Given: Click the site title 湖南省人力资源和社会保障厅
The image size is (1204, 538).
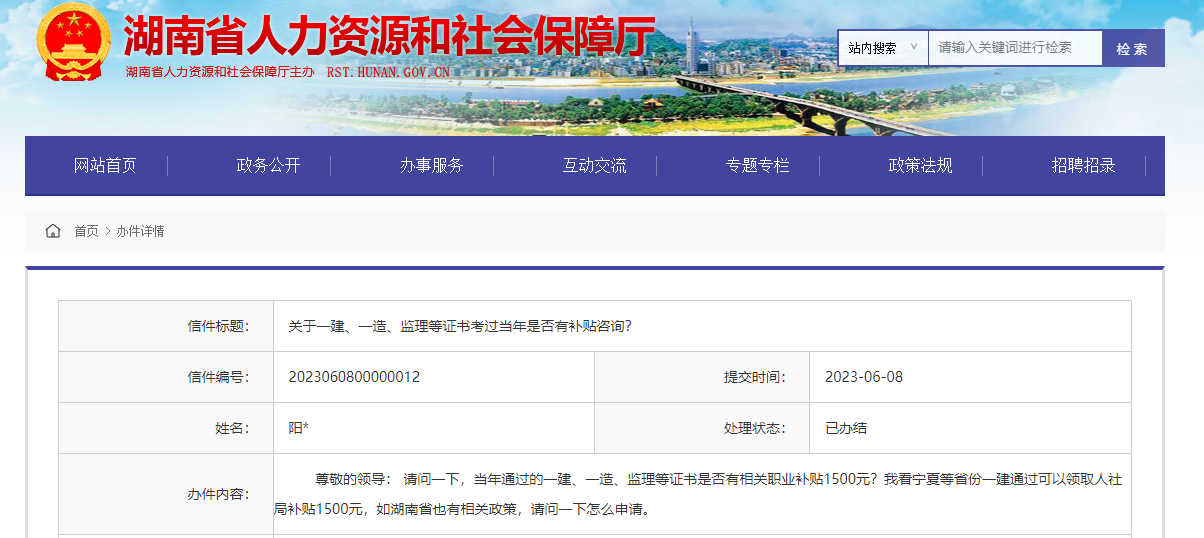Looking at the screenshot, I should (388, 38).
